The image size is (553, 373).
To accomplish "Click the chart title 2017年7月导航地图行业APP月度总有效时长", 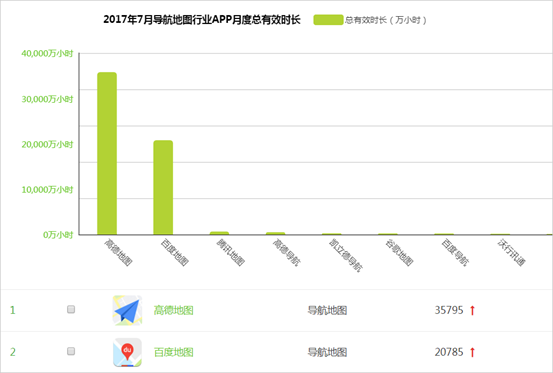I will tap(202, 20).
